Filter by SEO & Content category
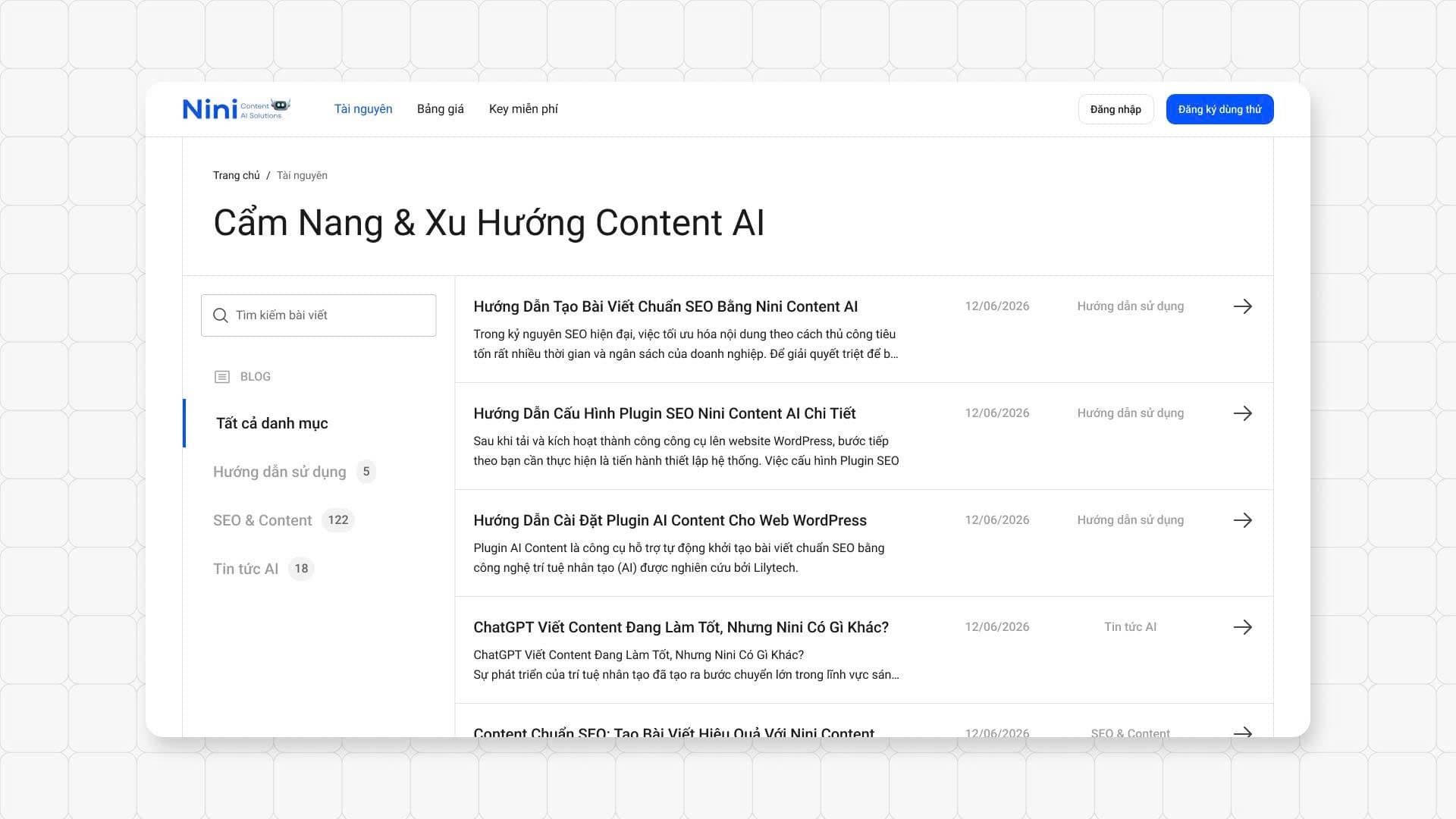The image size is (1456, 819). point(262,520)
